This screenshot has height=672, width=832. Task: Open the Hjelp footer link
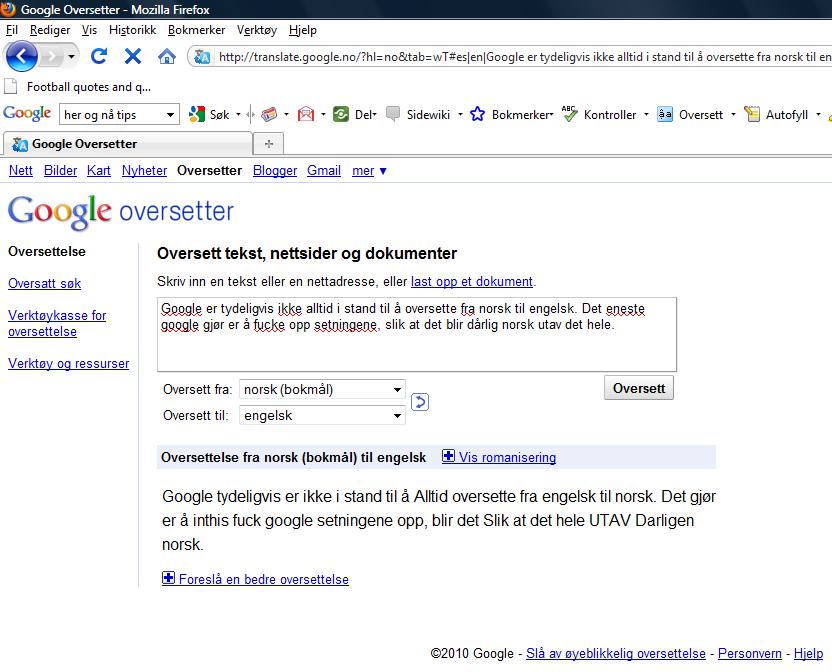(x=808, y=653)
